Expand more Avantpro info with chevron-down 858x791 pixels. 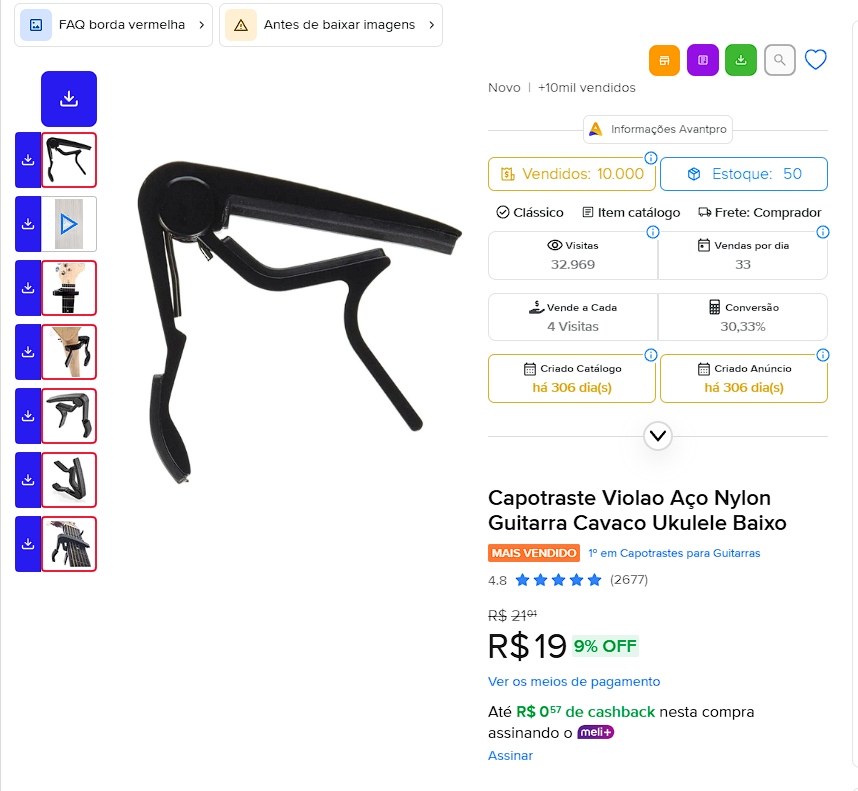coord(658,436)
